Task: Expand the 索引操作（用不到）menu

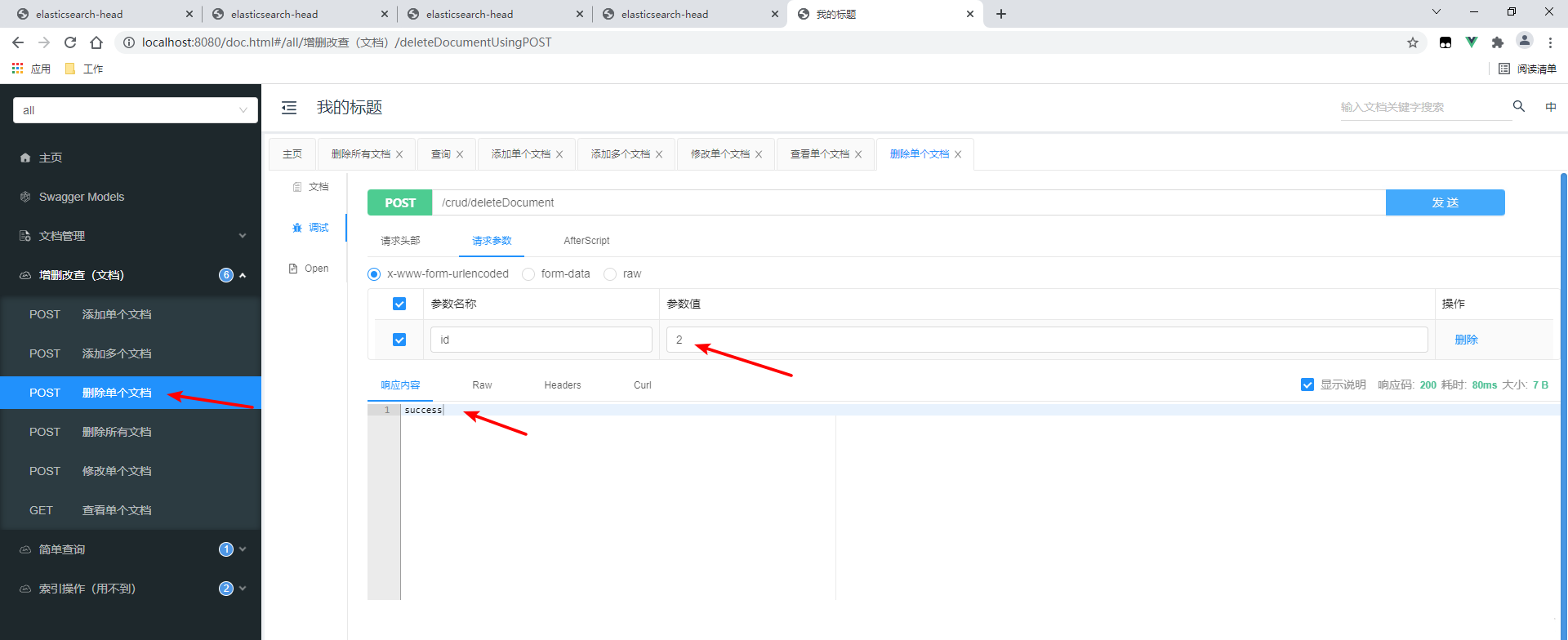Action: tap(131, 589)
